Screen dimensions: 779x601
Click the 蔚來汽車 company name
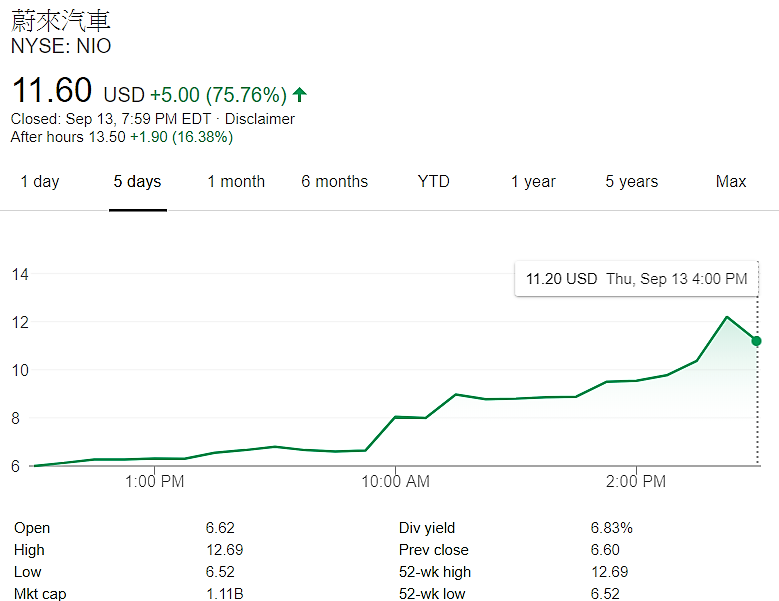pos(60,21)
